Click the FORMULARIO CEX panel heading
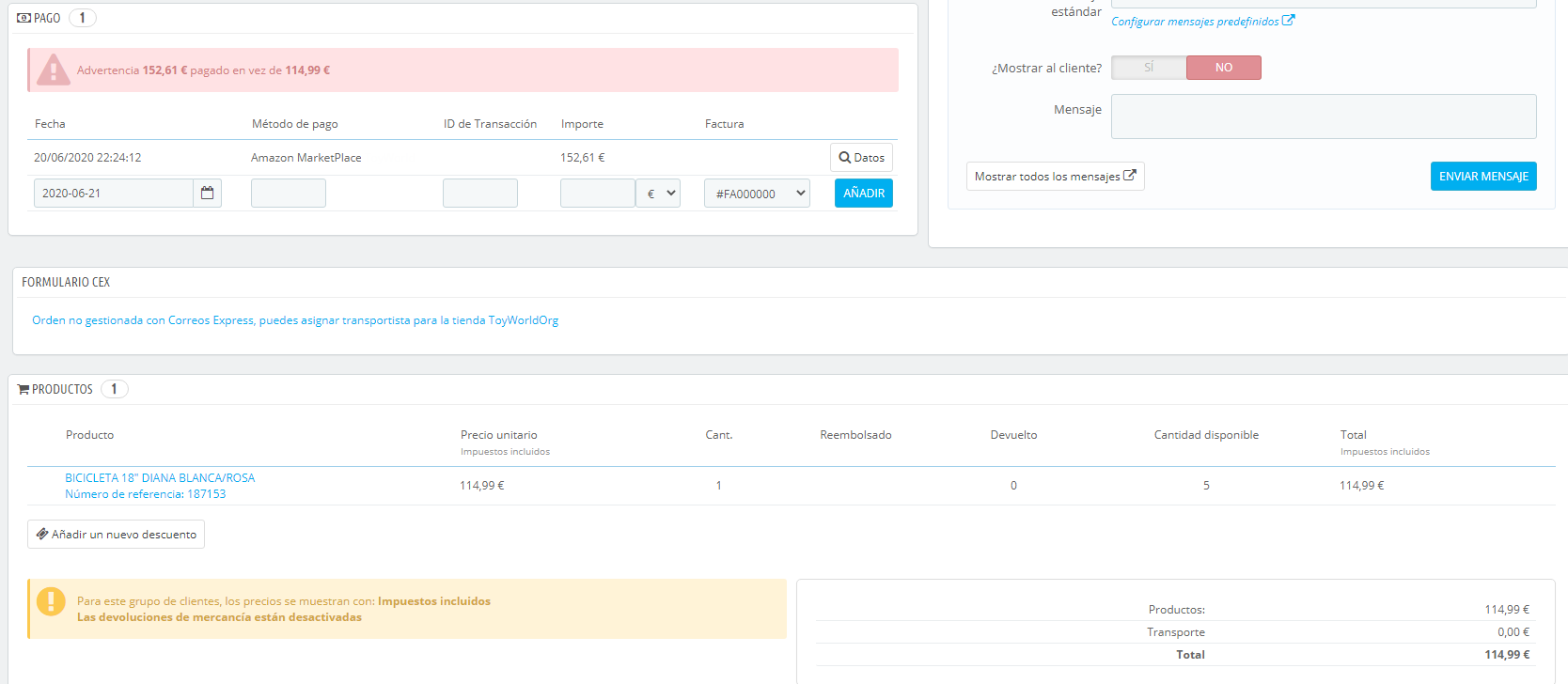1568x684 pixels. [x=66, y=282]
